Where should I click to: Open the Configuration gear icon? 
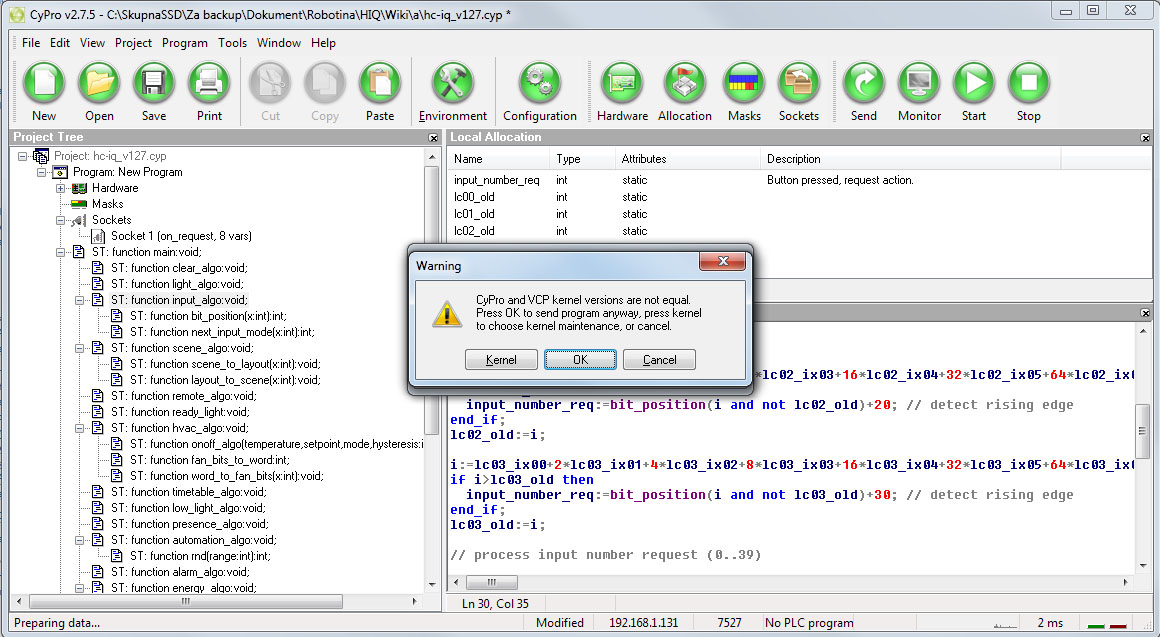(540, 82)
